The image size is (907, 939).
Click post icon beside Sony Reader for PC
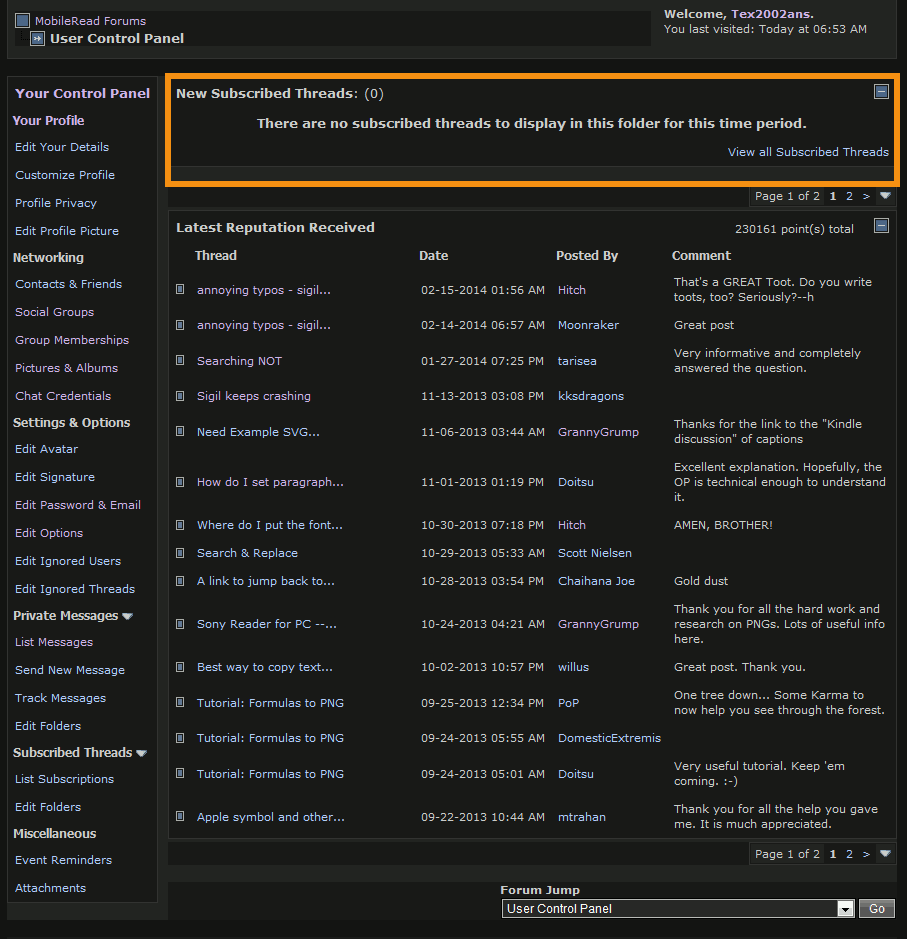(x=180, y=623)
